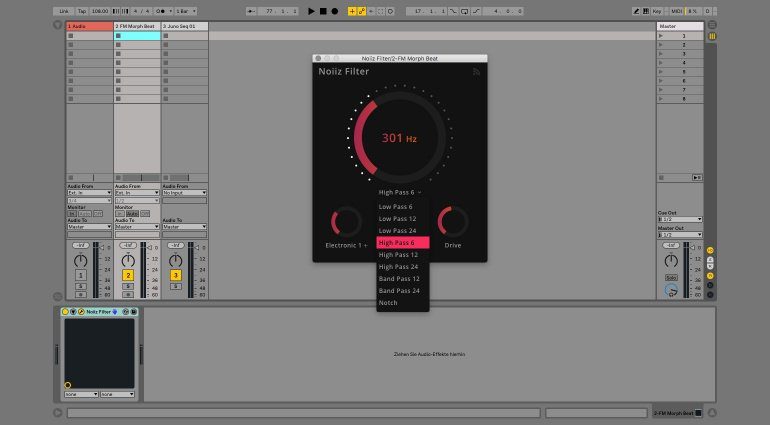Launch Master scene 8
The image size is (770, 425).
661,99
